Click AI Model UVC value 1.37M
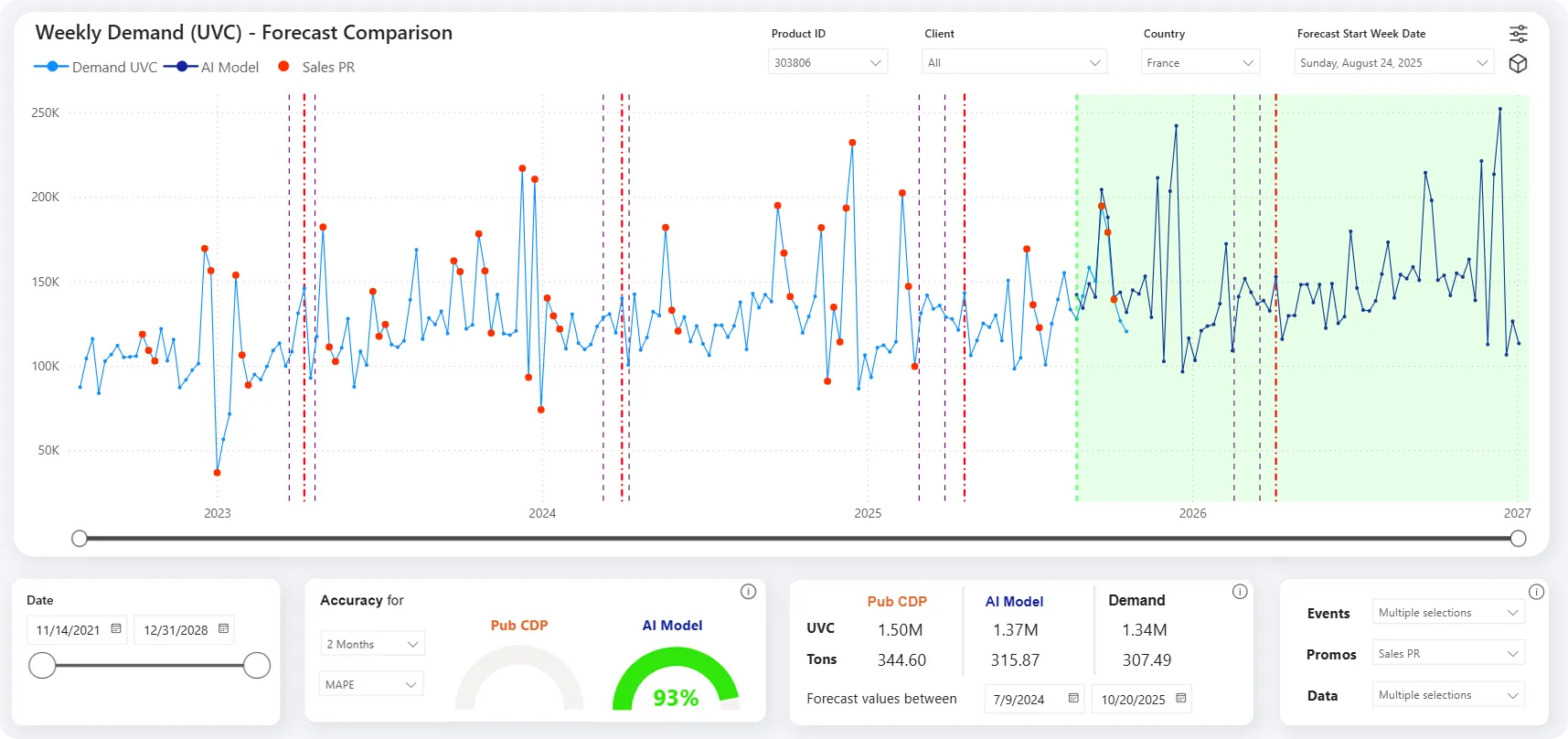Viewport: 1568px width, 739px height. click(1016, 630)
